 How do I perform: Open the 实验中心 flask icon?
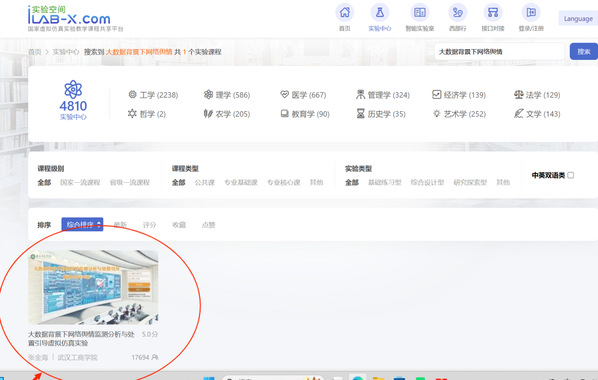coord(379,13)
